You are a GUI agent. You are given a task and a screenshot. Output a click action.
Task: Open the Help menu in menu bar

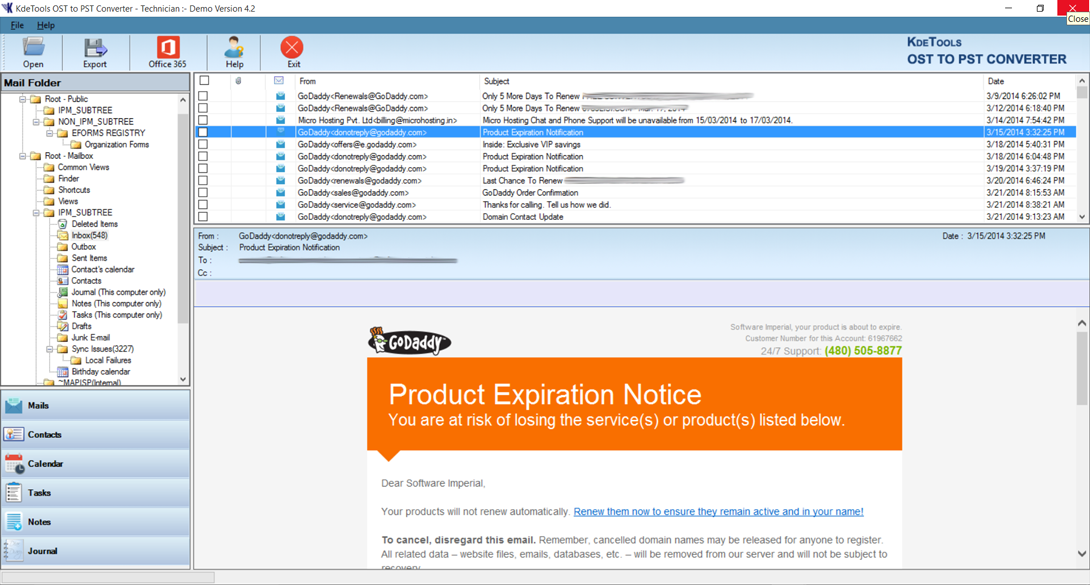click(x=46, y=25)
